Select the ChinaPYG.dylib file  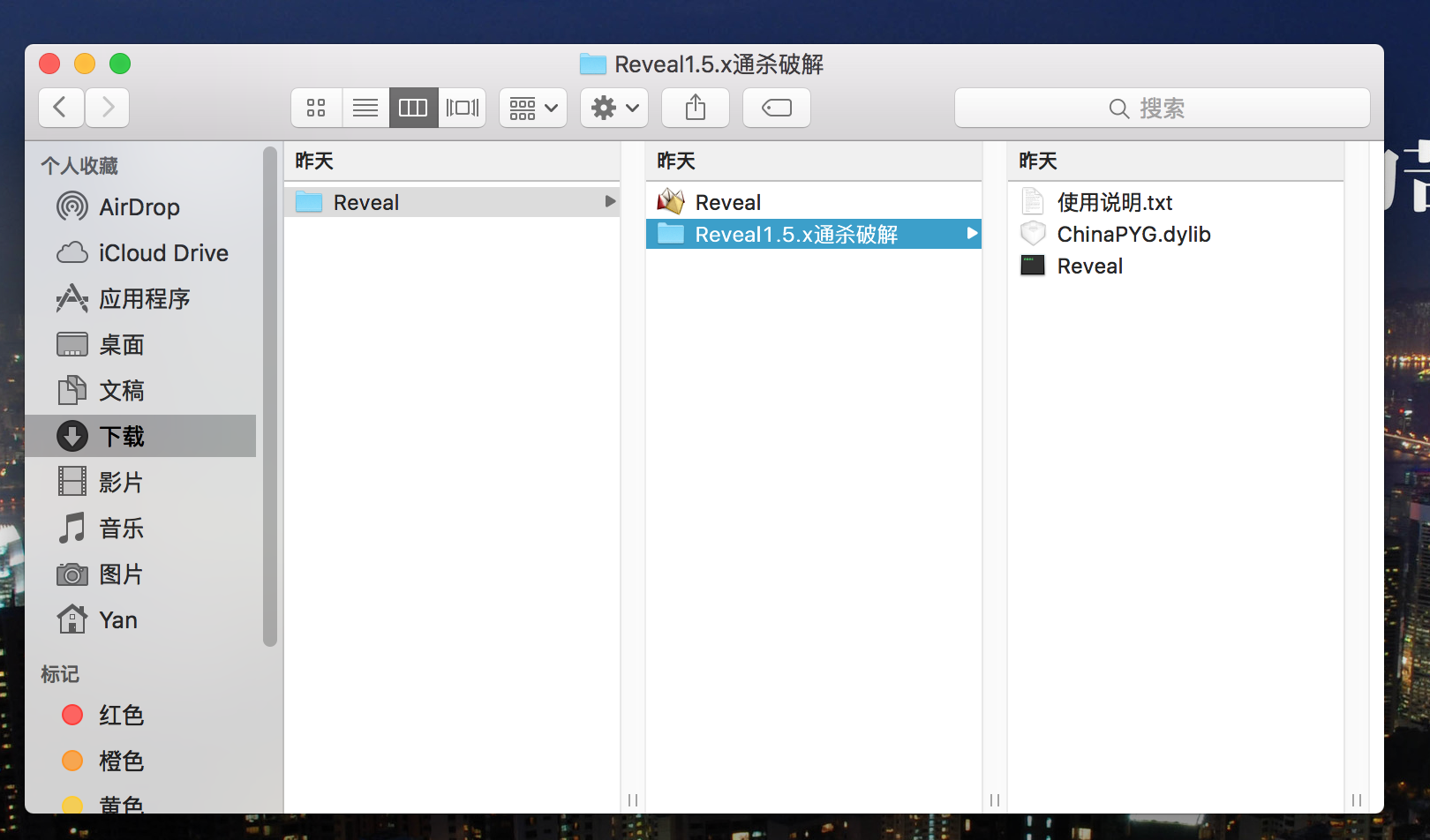(1176, 234)
